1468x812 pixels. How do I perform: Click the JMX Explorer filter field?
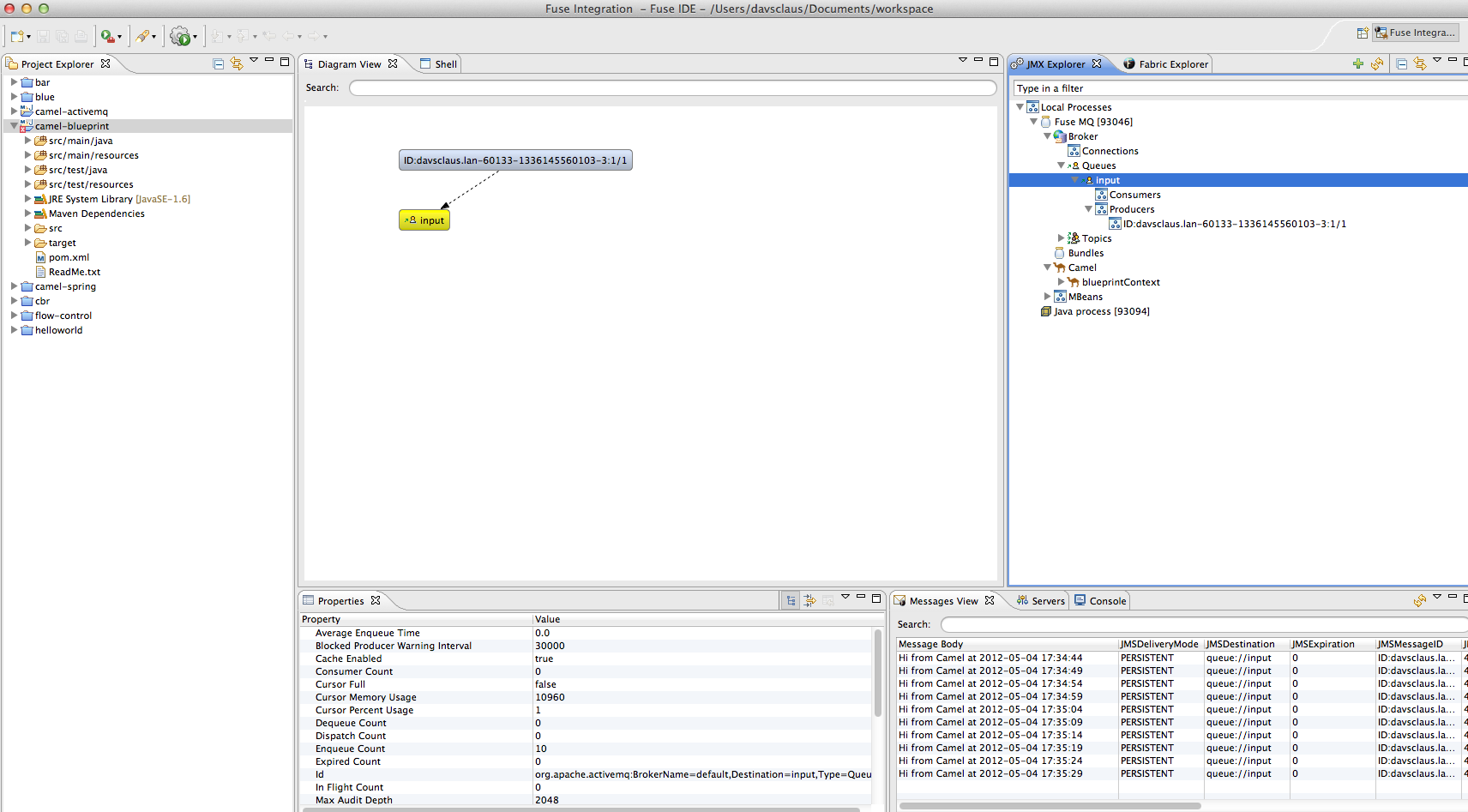coord(1241,88)
